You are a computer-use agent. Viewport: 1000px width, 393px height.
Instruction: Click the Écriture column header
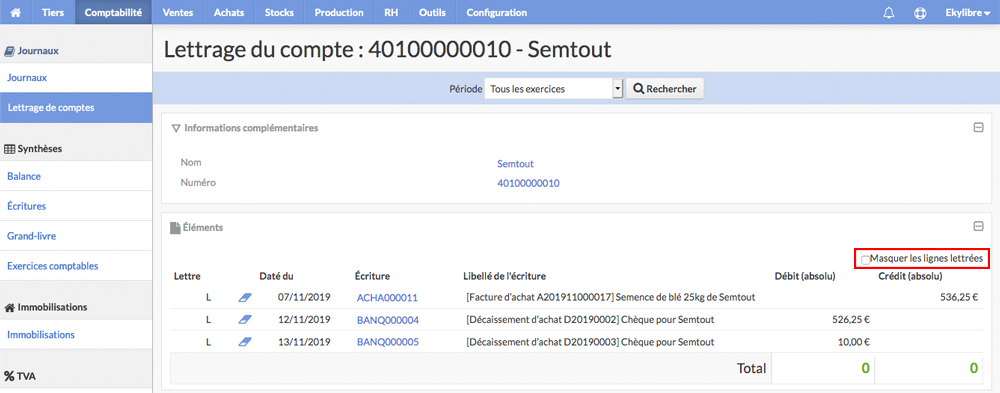point(372,276)
